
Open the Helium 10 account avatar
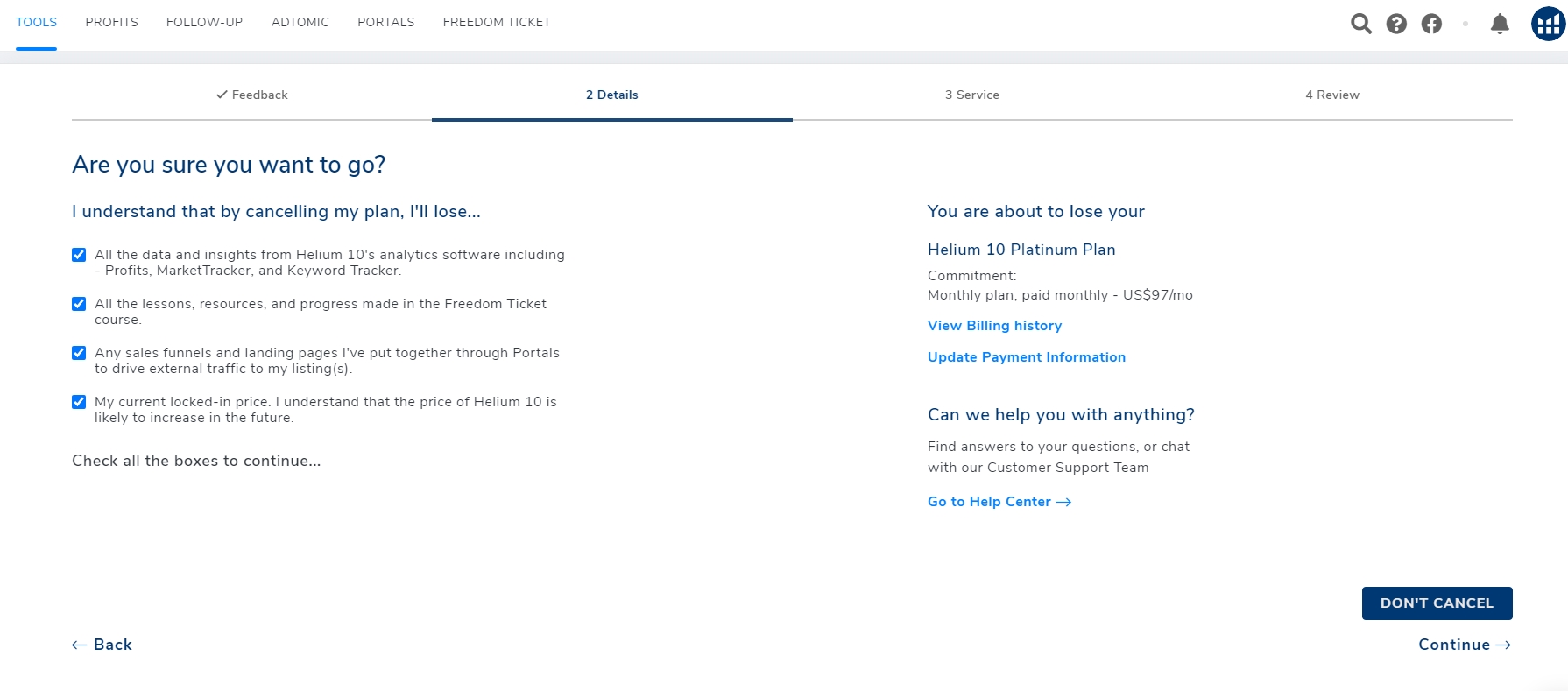point(1549,24)
